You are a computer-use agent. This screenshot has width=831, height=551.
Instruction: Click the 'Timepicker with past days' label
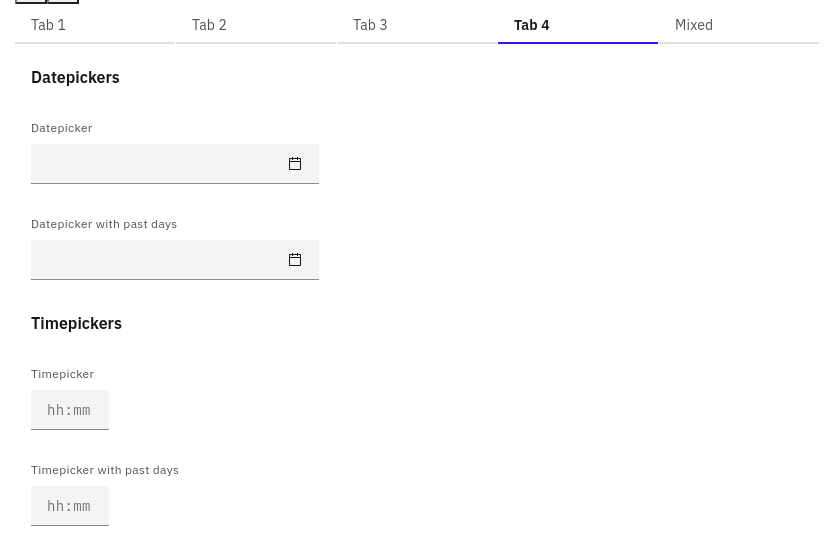[105, 470]
